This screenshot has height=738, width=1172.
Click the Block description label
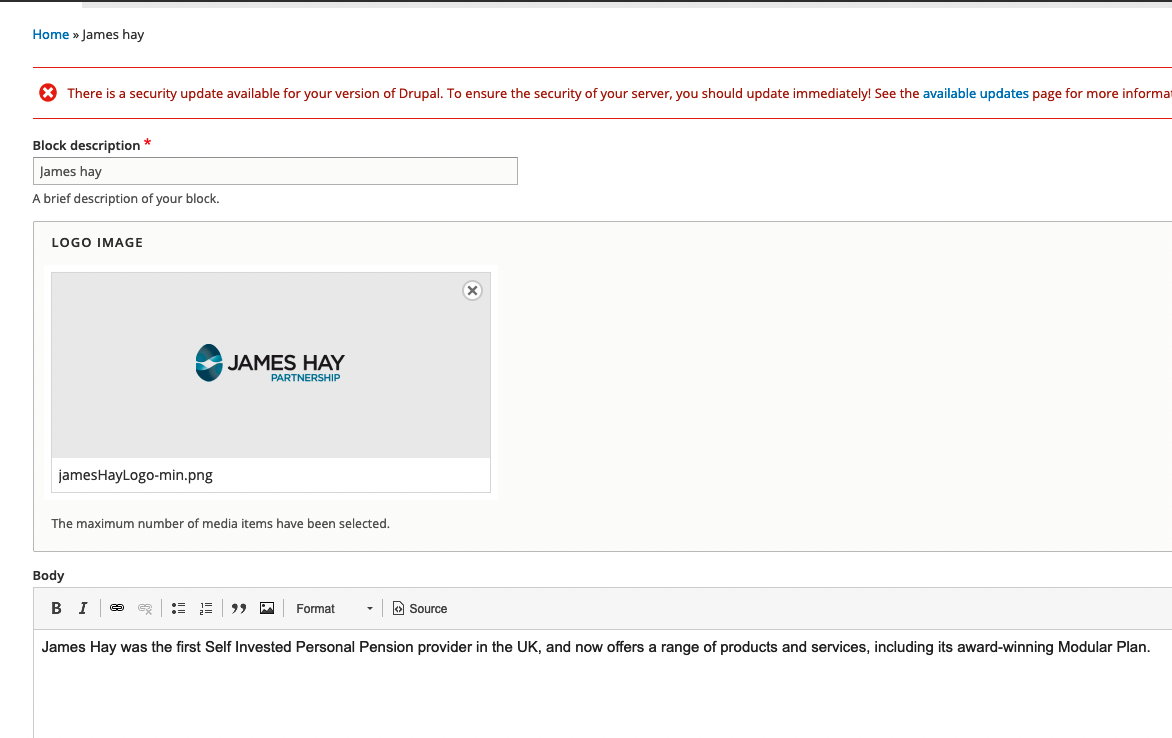tap(86, 145)
